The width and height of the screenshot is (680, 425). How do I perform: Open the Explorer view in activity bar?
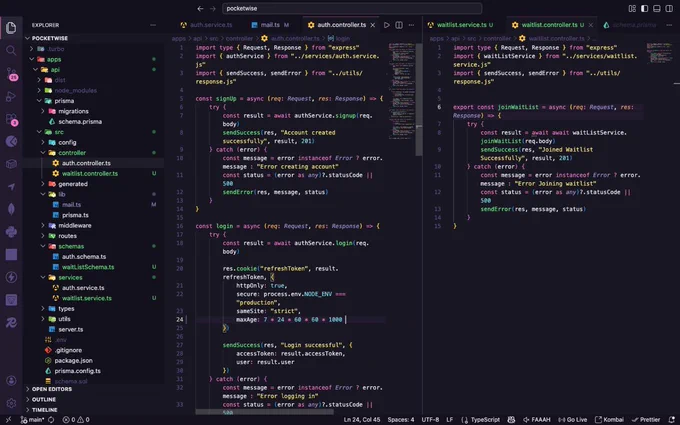[11, 28]
